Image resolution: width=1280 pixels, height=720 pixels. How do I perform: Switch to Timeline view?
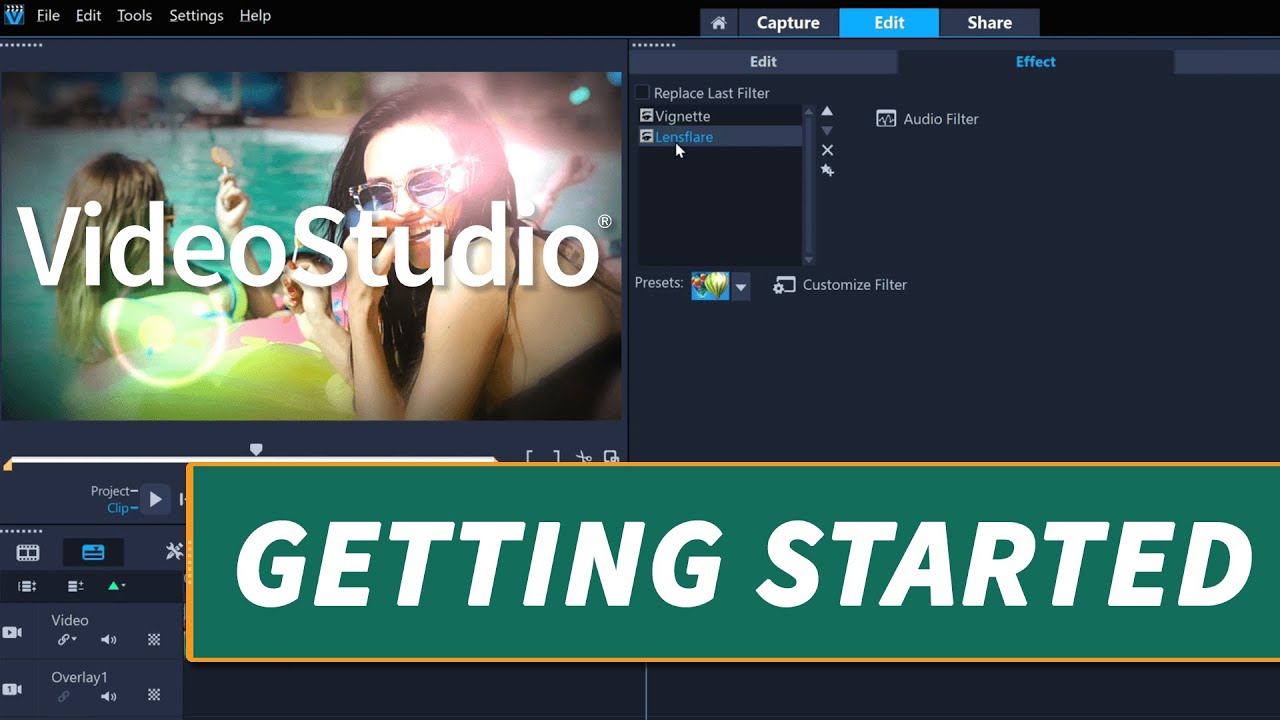click(x=93, y=552)
